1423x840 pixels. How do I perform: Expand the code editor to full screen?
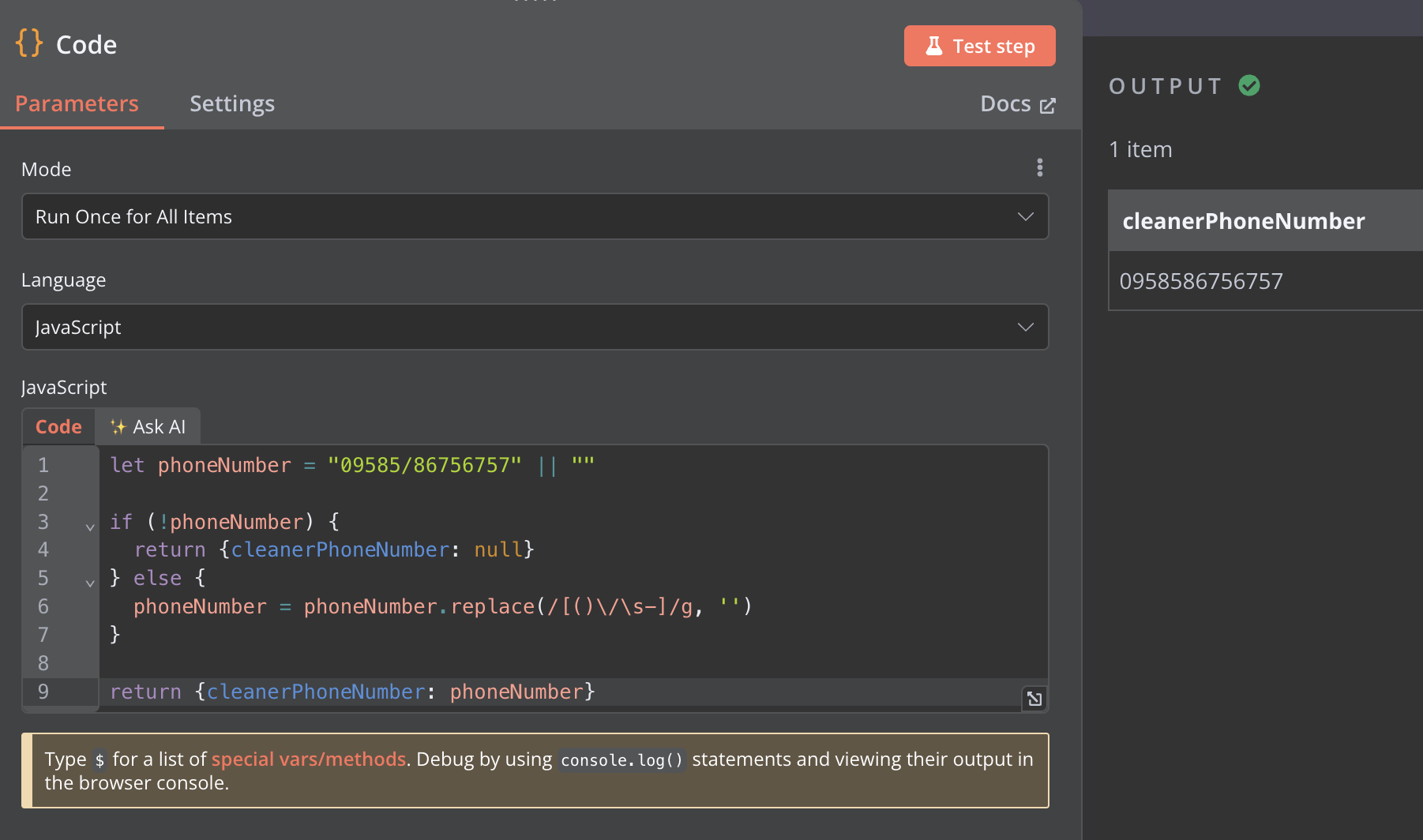click(x=1034, y=699)
